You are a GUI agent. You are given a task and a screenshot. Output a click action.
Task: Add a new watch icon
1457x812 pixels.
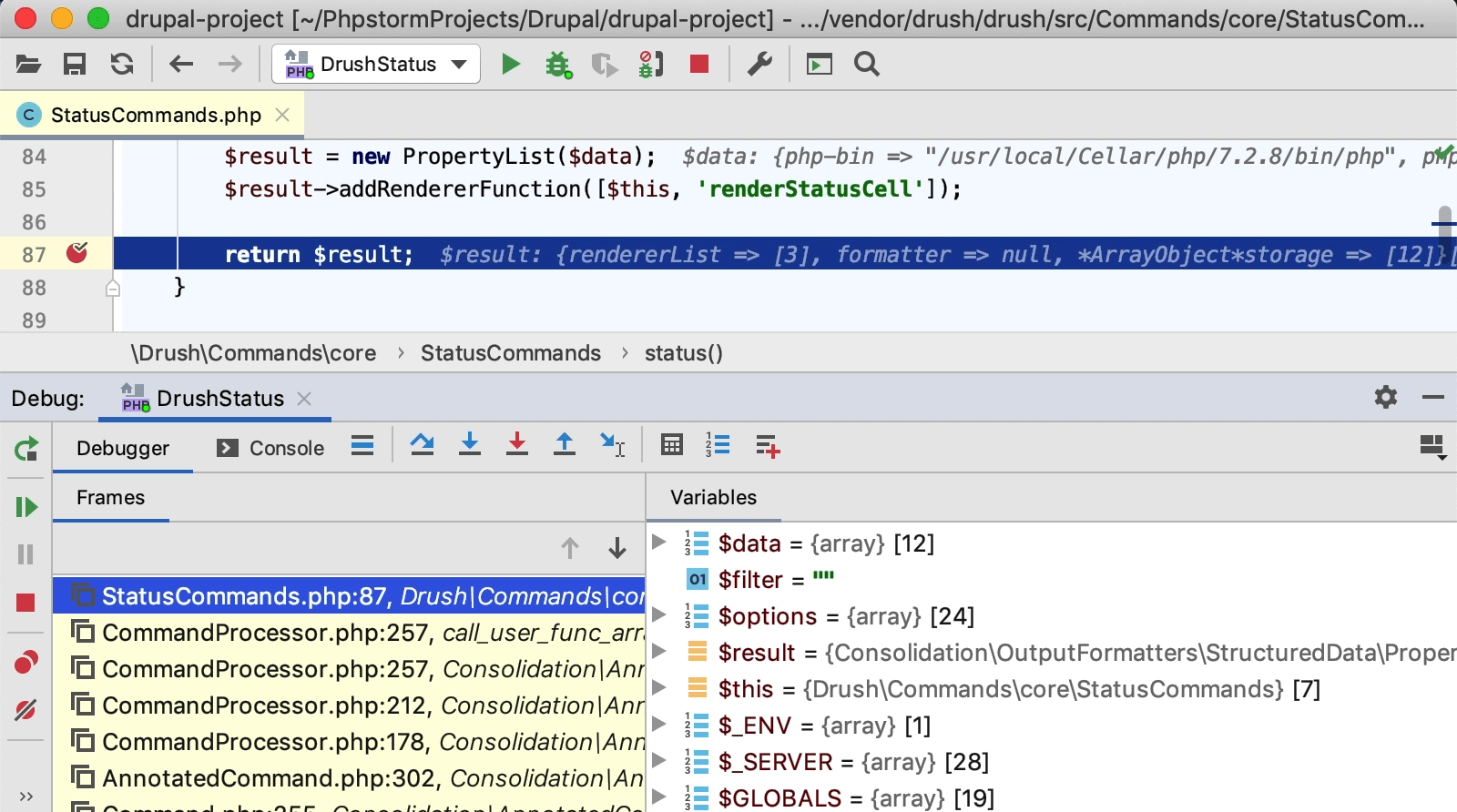tap(768, 446)
